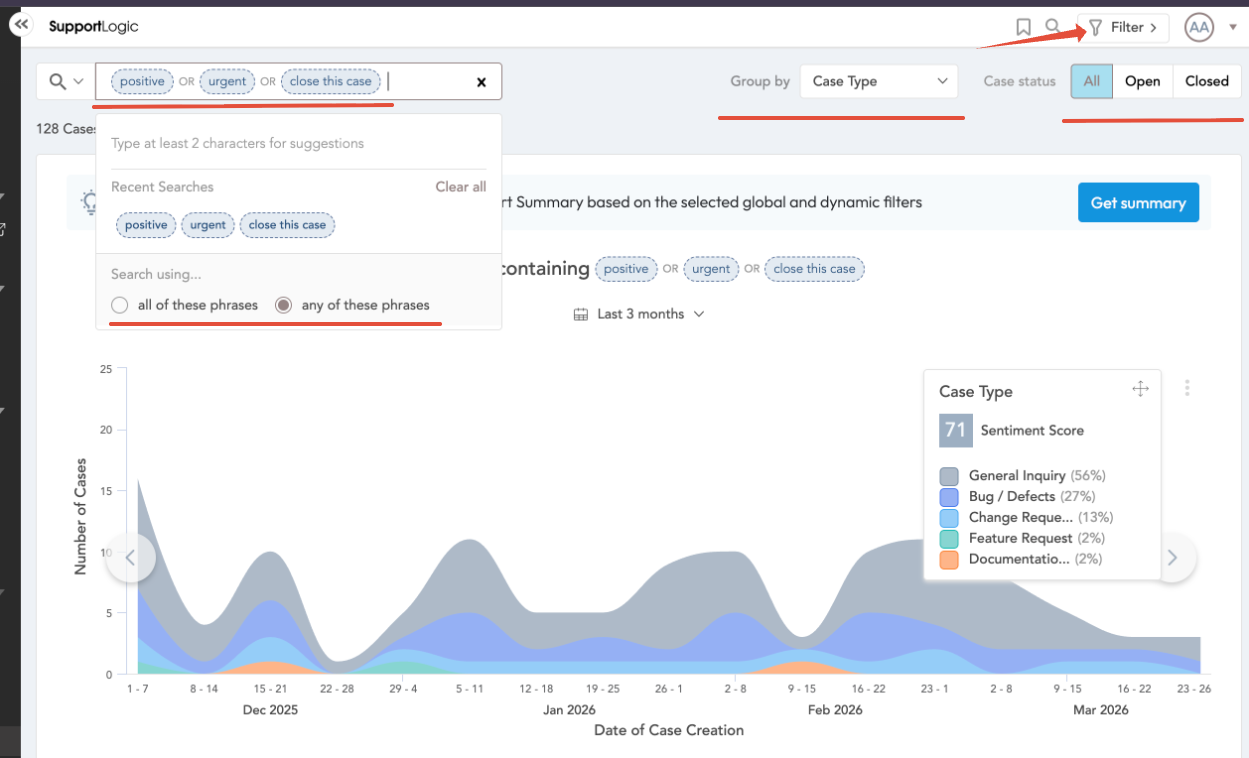Select All case status tab
1249x758 pixels.
pos(1092,81)
